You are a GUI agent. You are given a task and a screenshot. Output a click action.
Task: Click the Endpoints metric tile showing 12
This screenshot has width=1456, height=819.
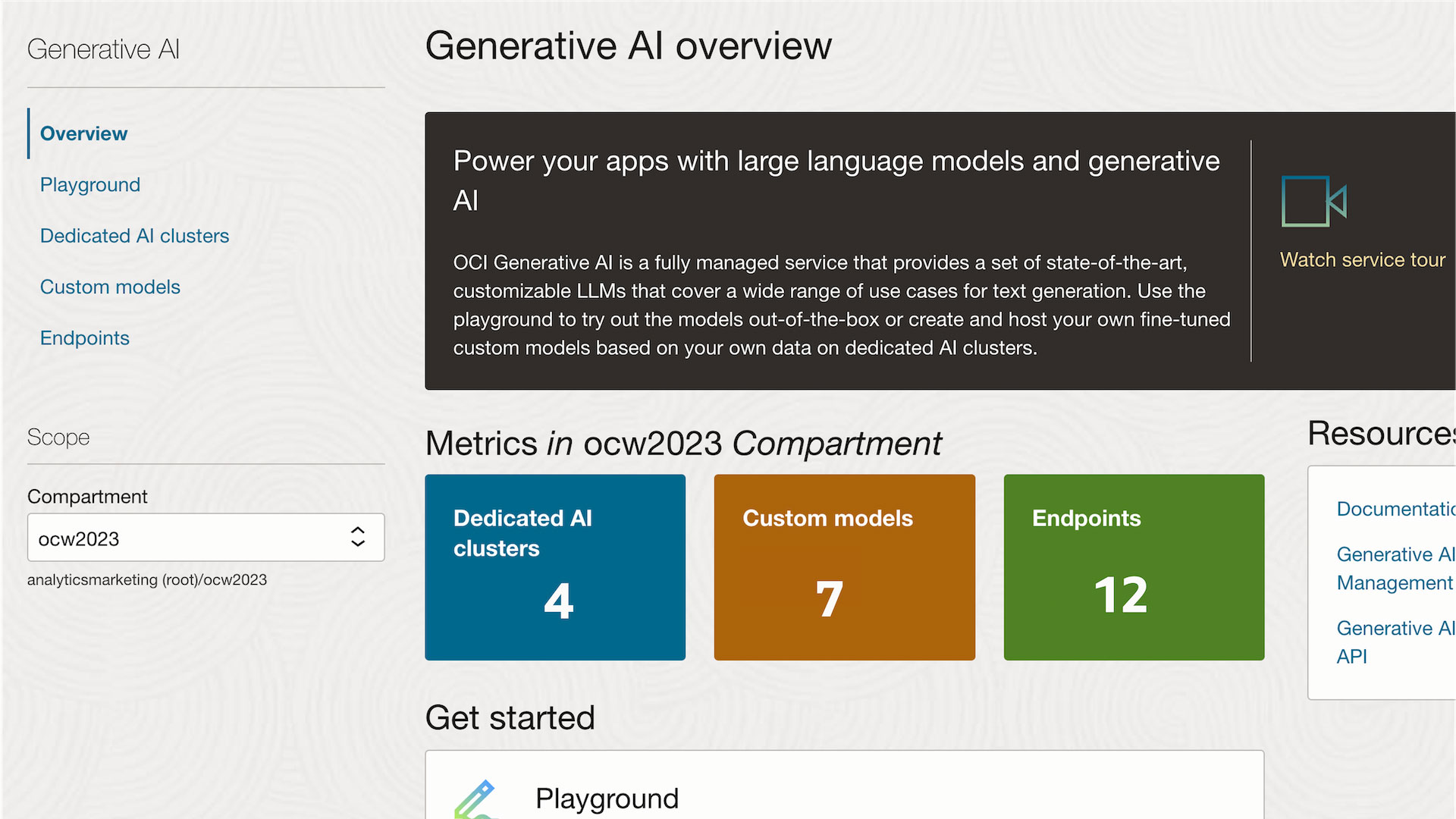tap(1133, 567)
